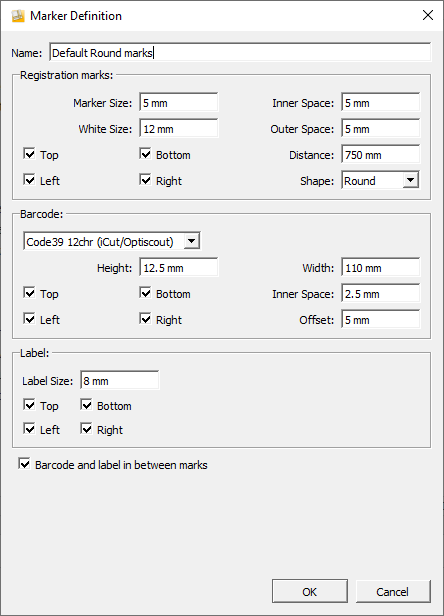Click the barcode Offset field
The image size is (444, 616).
380,319
